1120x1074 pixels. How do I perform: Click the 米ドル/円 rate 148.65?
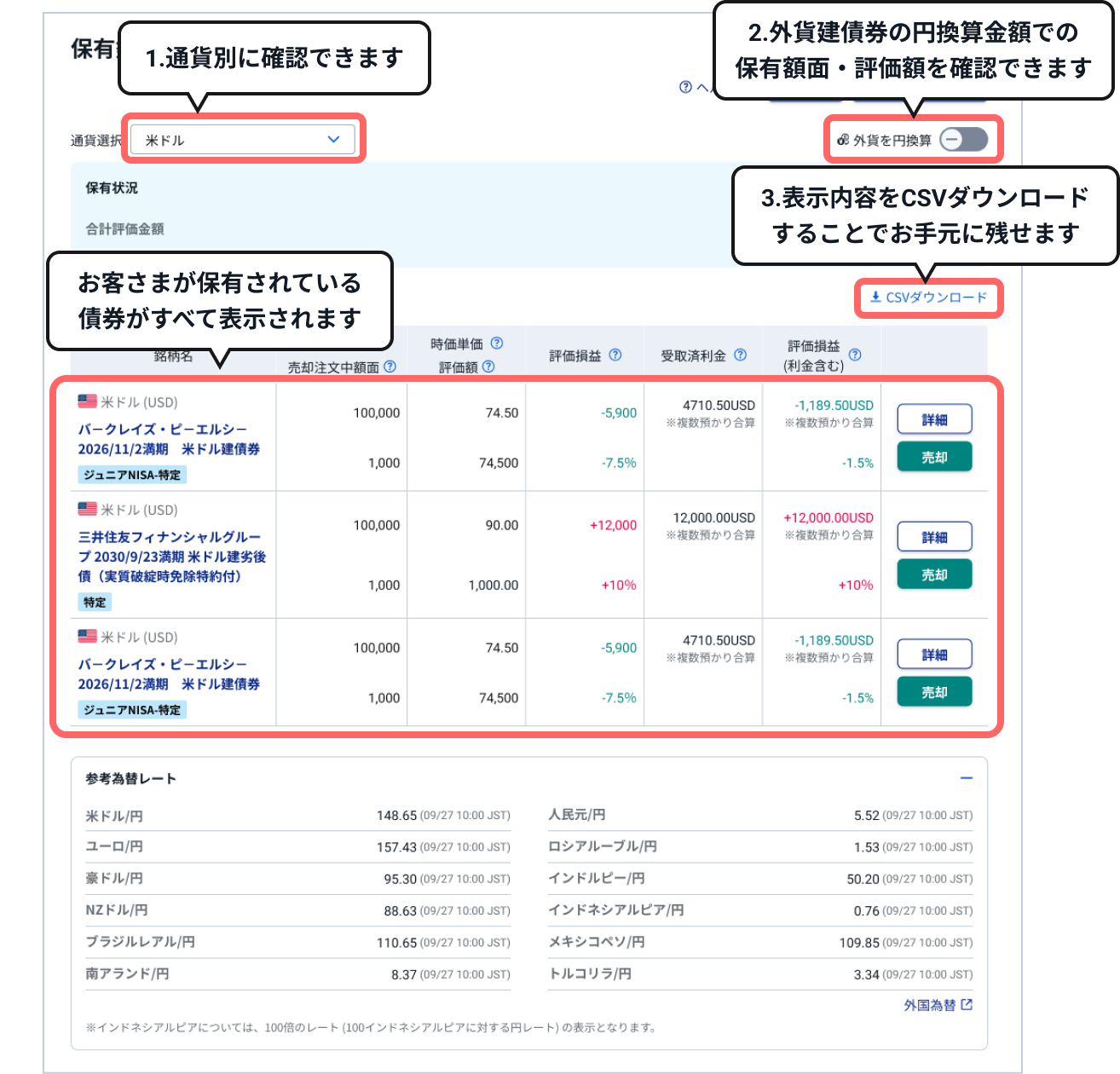pyautogui.click(x=396, y=816)
